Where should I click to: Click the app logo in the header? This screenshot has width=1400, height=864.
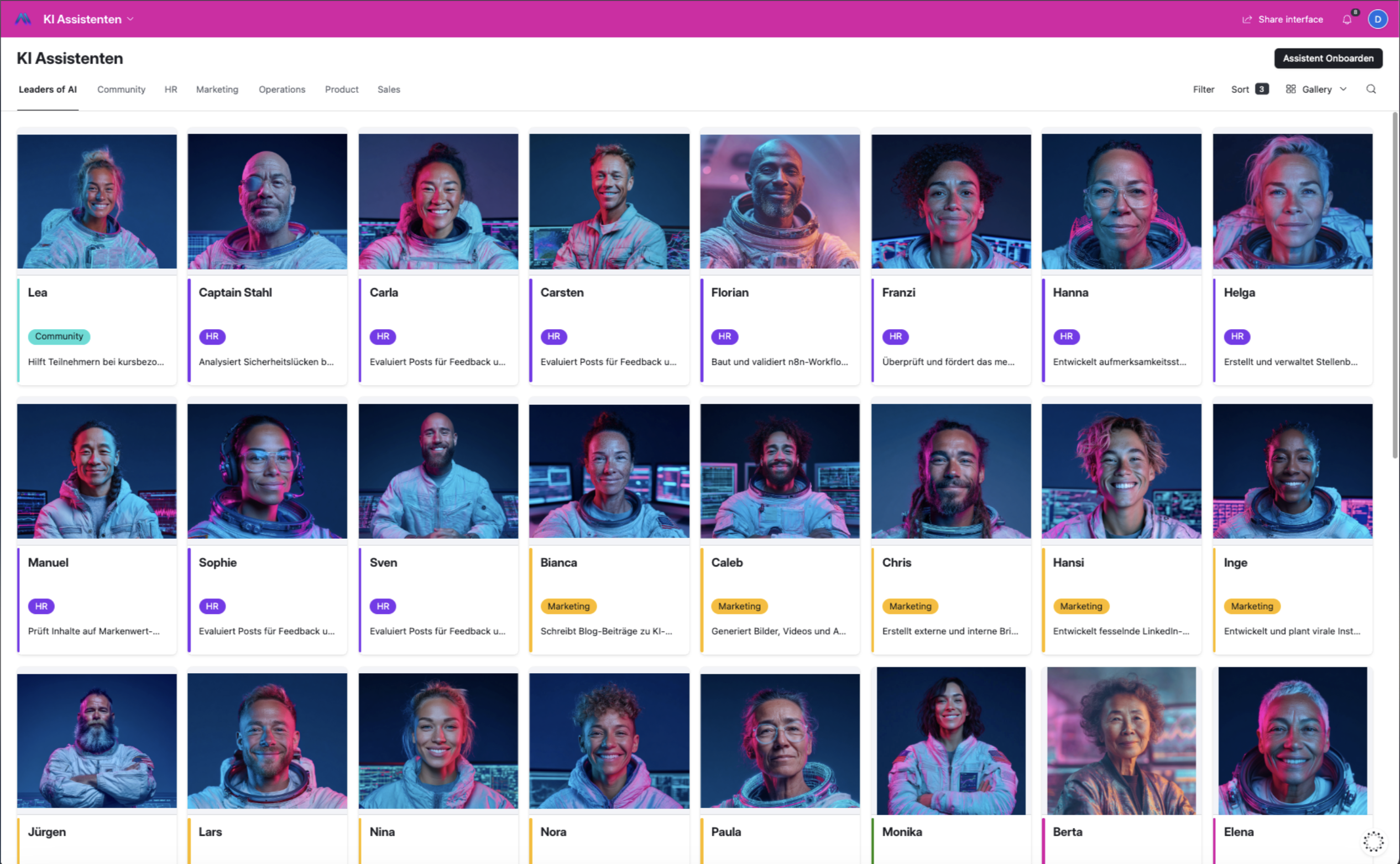(x=23, y=19)
